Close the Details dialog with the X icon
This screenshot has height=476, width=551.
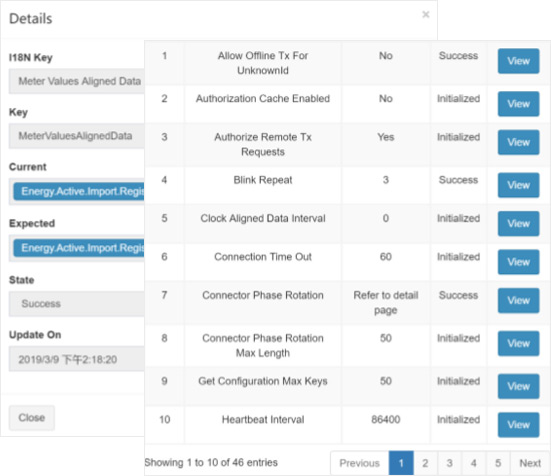(x=426, y=14)
